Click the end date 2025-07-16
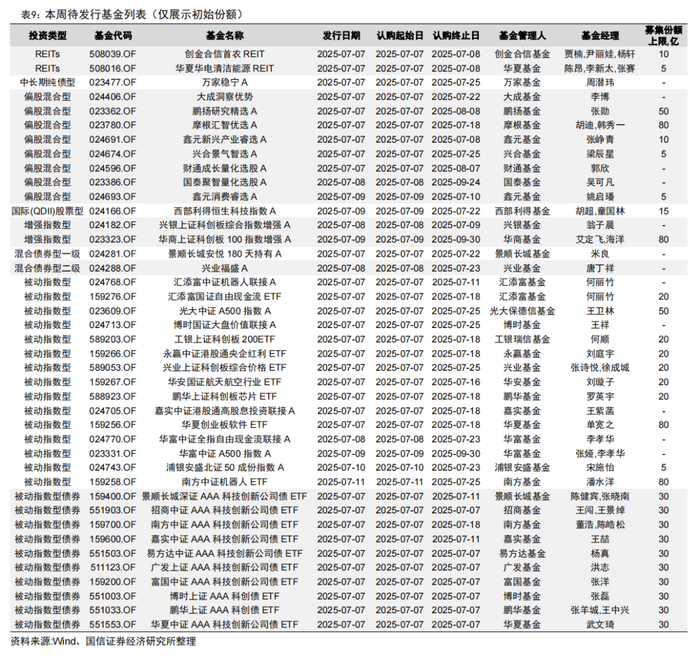Image resolution: width=700 pixels, height=656 pixels. pyautogui.click(x=456, y=382)
